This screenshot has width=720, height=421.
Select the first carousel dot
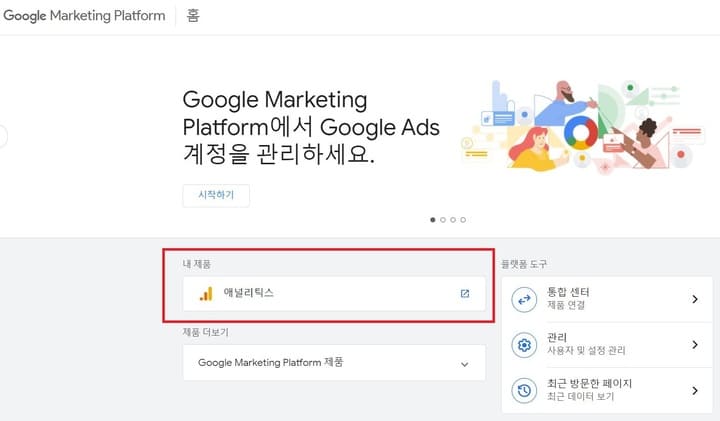(x=433, y=220)
